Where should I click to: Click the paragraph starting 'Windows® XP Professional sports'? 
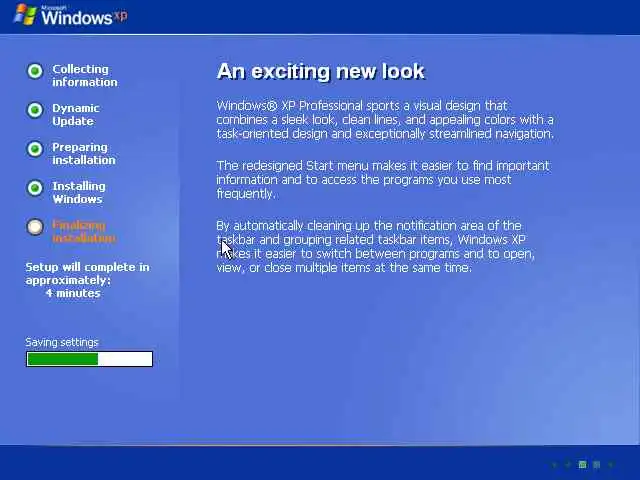pyautogui.click(x=385, y=120)
